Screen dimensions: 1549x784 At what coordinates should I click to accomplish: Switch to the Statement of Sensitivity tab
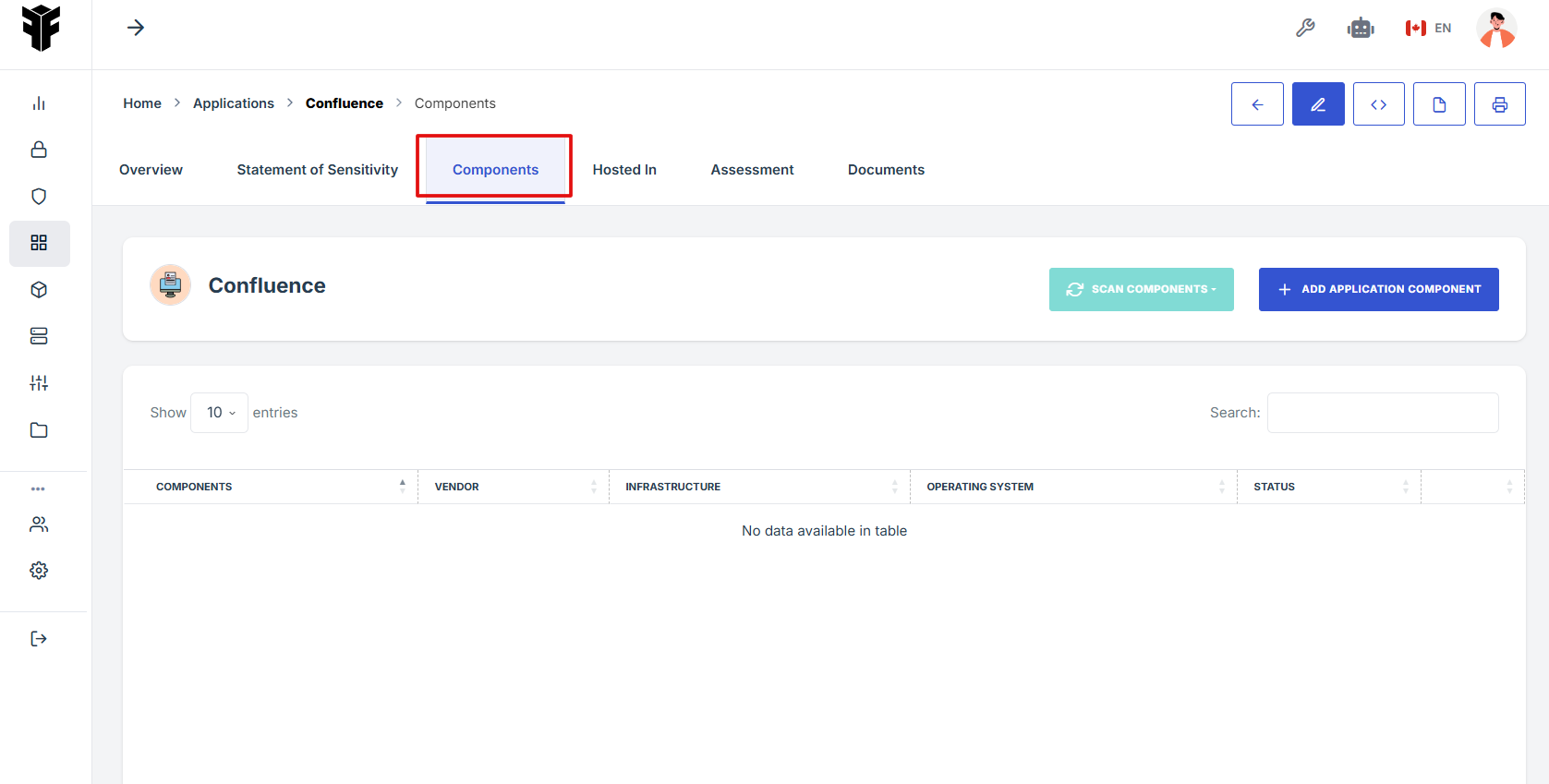coord(317,170)
